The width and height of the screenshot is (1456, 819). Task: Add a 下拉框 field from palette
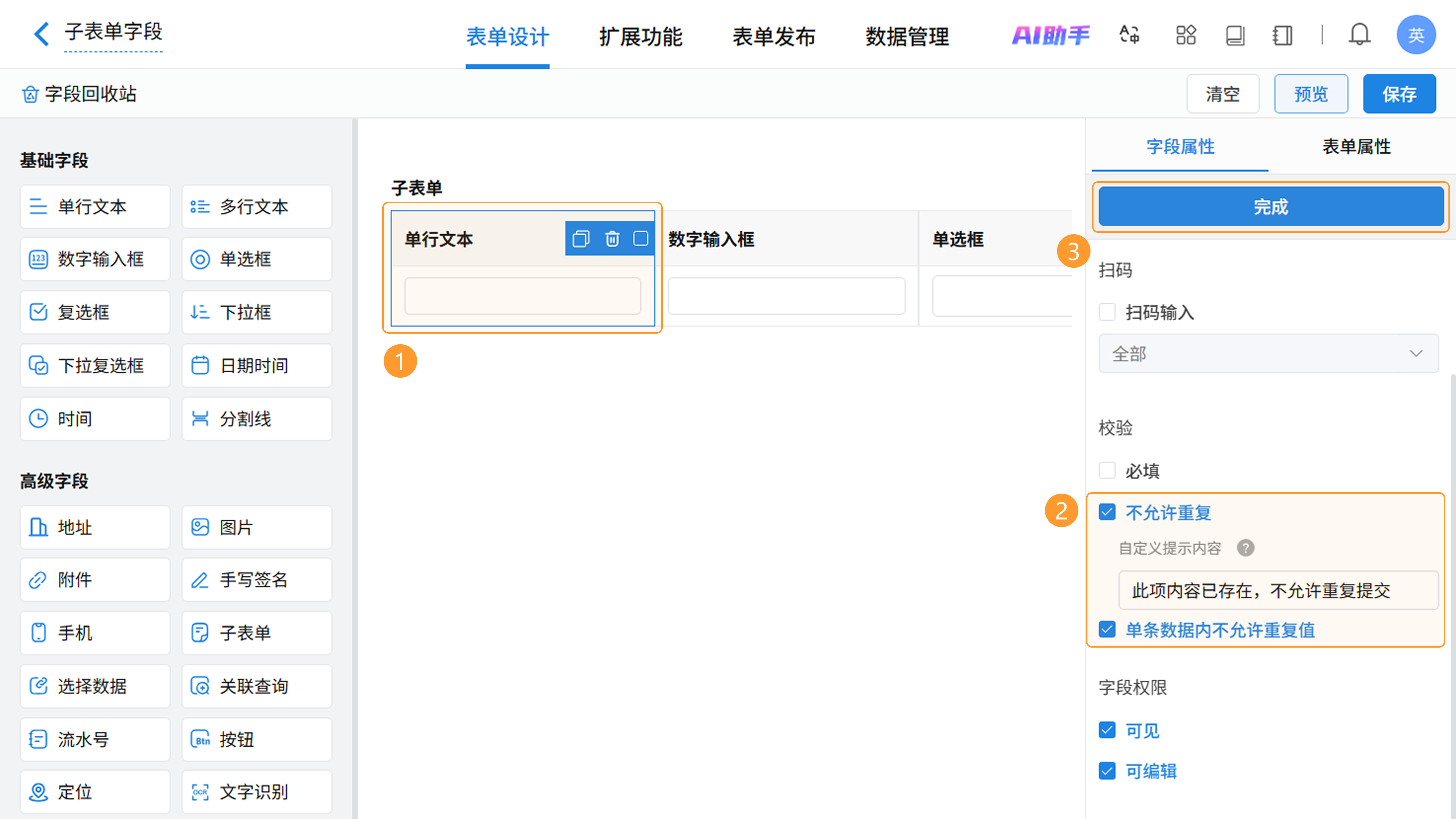click(257, 312)
